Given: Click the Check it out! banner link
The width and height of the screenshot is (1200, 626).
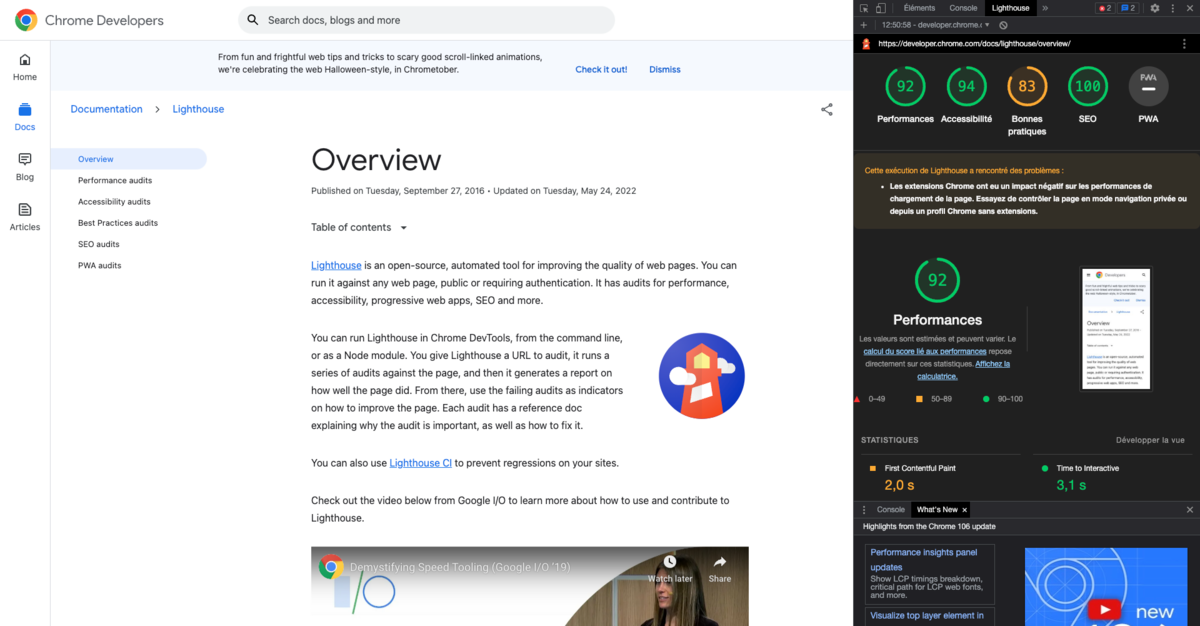Looking at the screenshot, I should click(x=601, y=69).
